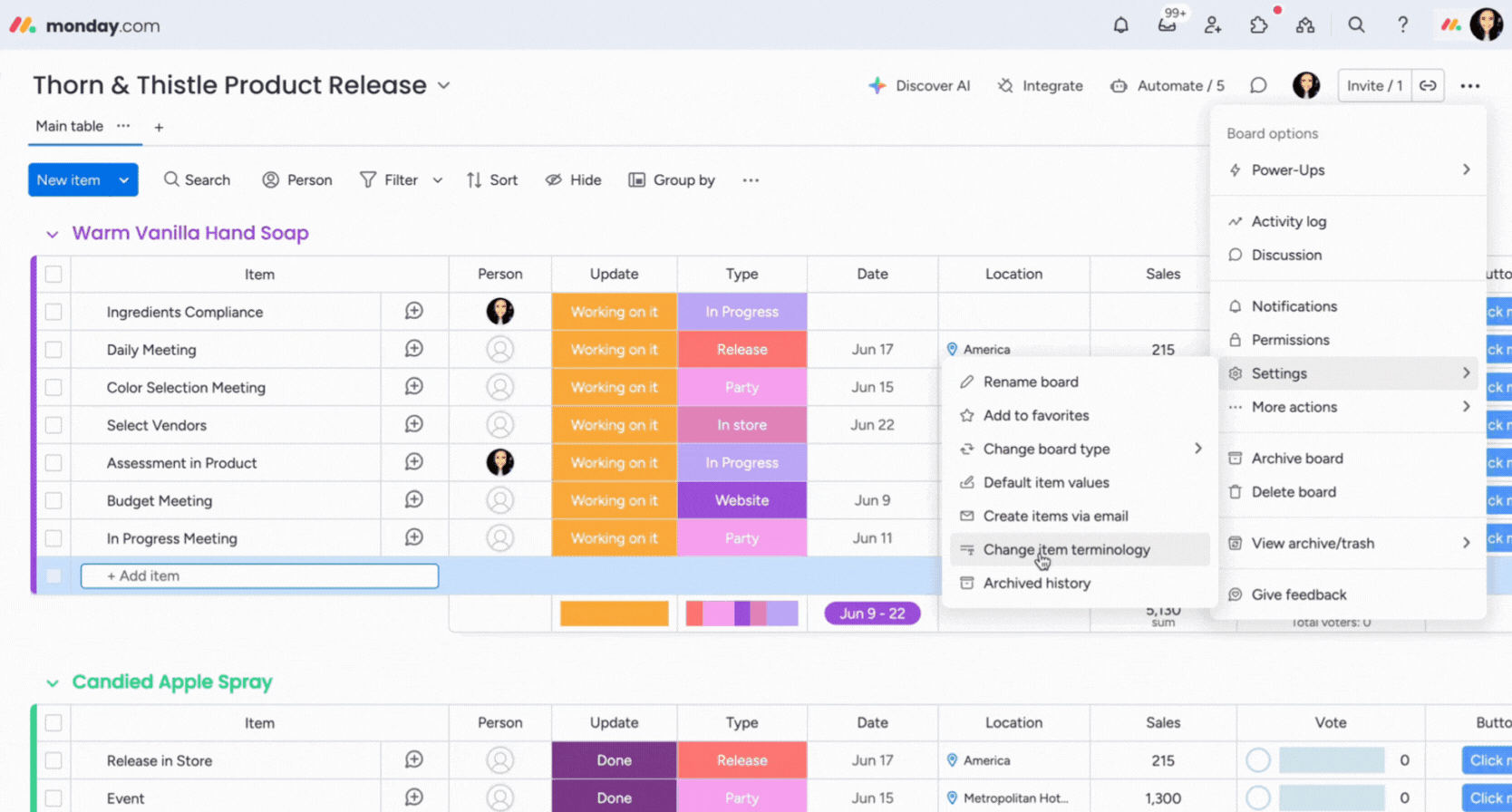Open the inbox icon with 99+ badge

click(x=1168, y=24)
